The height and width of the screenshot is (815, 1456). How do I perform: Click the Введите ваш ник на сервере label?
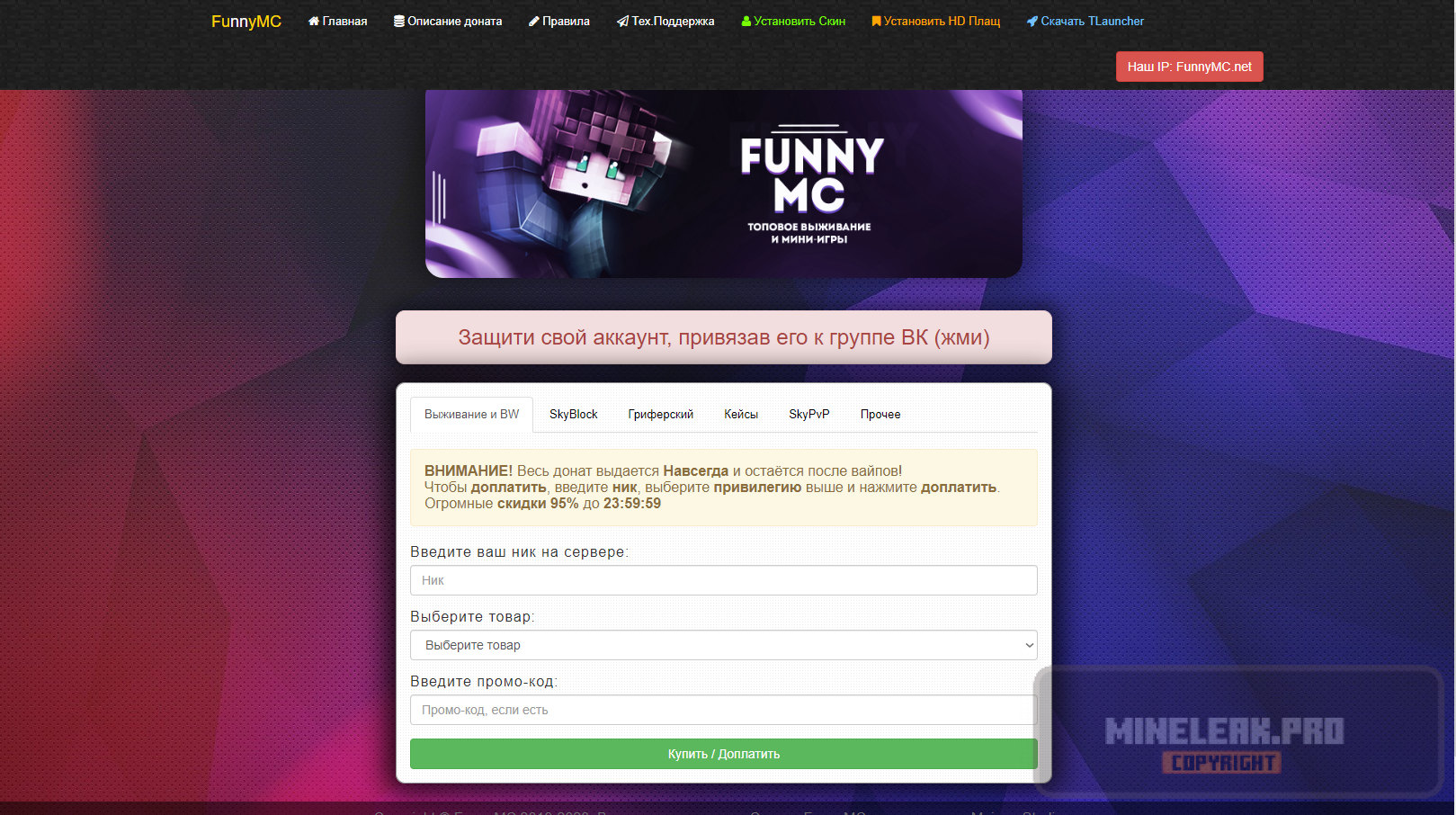pos(520,551)
